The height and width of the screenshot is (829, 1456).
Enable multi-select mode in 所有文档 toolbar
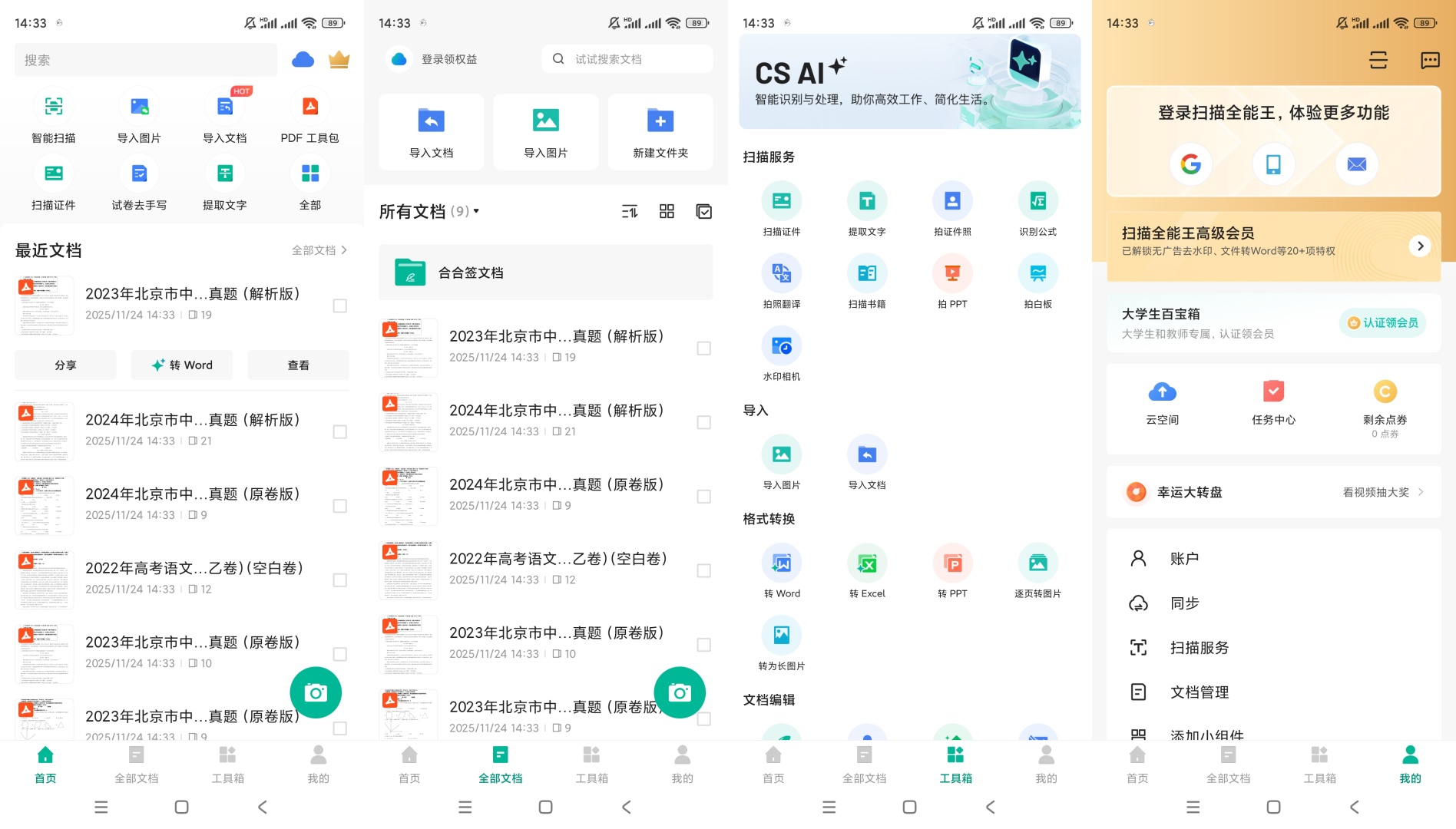pos(703,211)
